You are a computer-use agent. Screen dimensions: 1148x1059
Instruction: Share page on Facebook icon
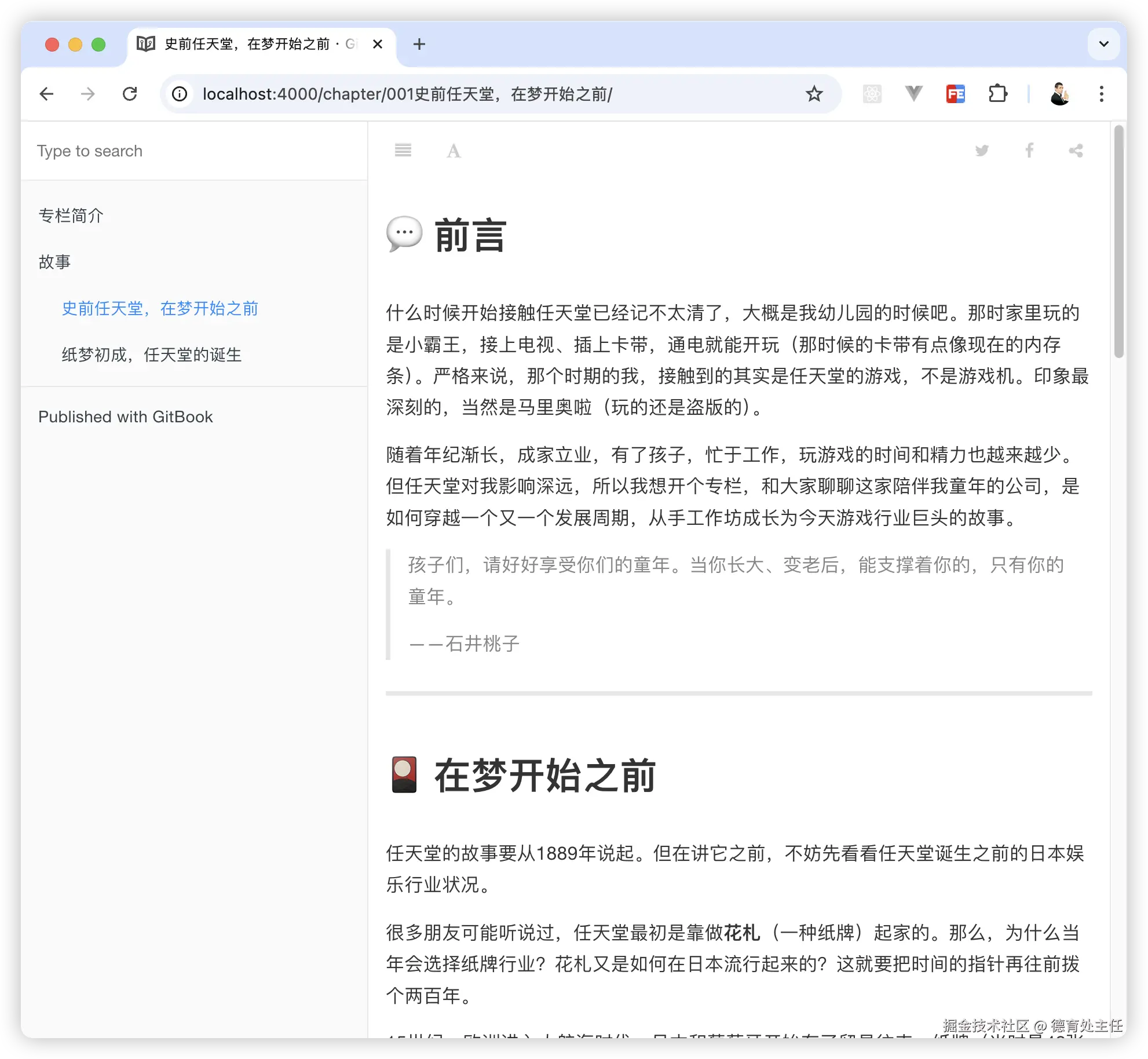1029,151
